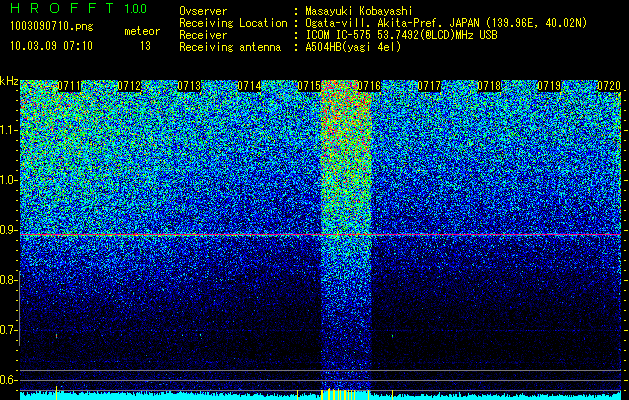Click the date stamp 10.03.09 07:10
Viewport: 629px width, 400px height.
pos(51,46)
